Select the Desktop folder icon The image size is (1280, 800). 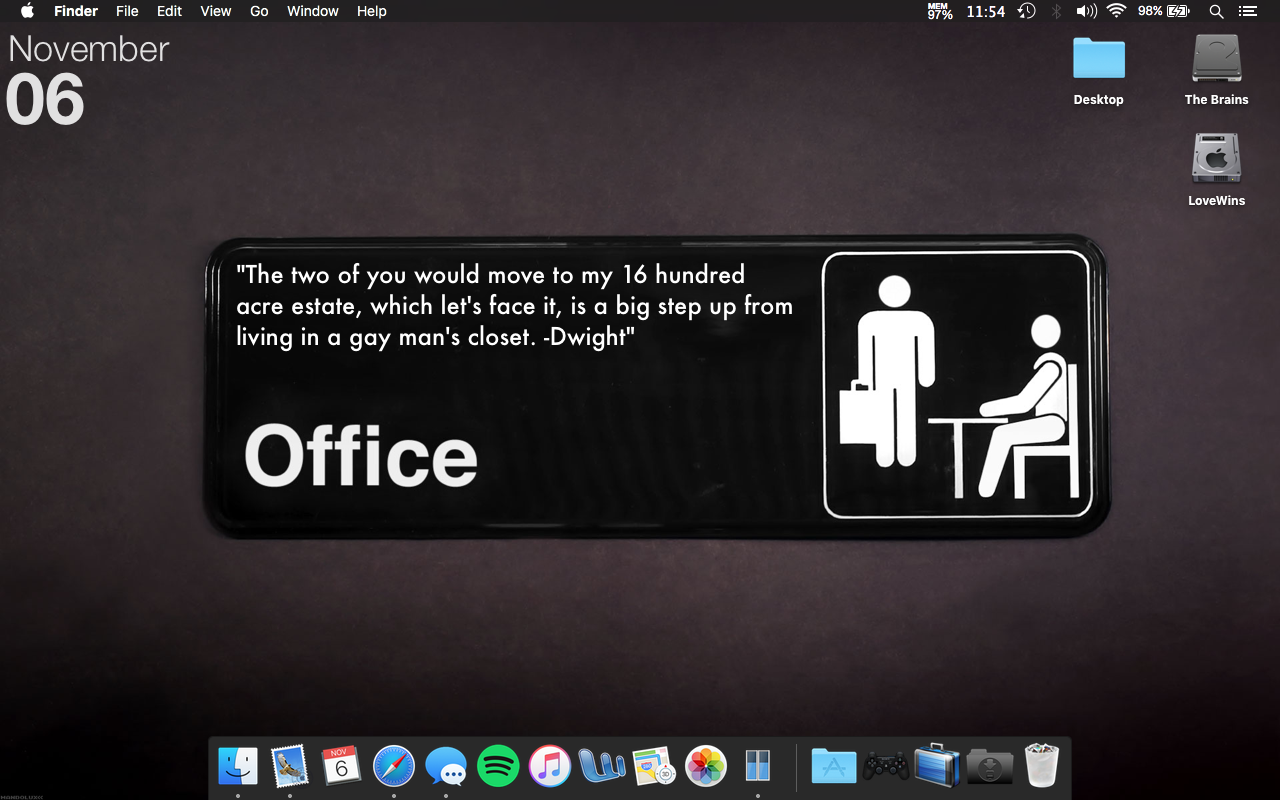click(x=1099, y=60)
